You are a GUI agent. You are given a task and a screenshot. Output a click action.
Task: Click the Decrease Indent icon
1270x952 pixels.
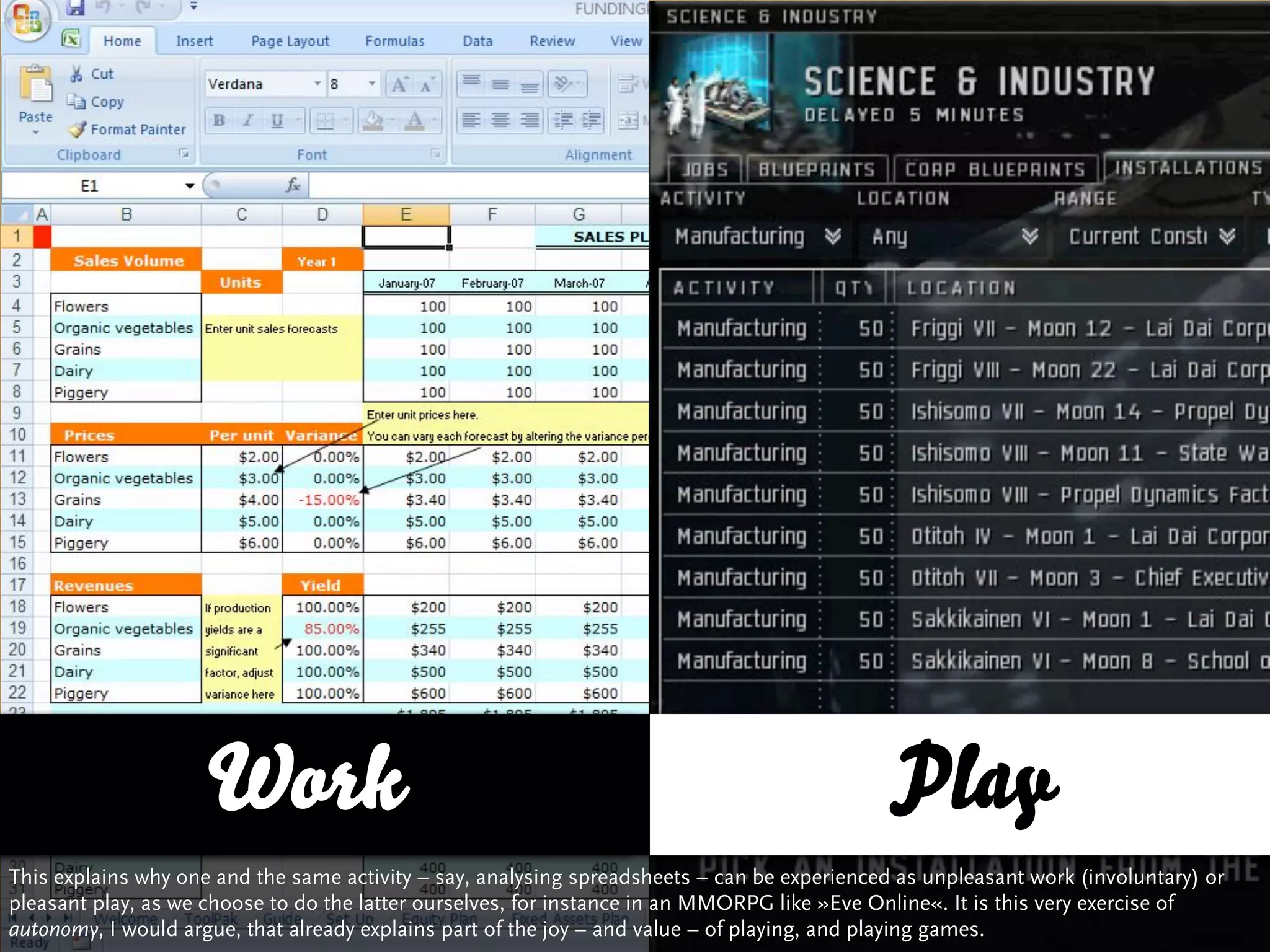point(563,120)
